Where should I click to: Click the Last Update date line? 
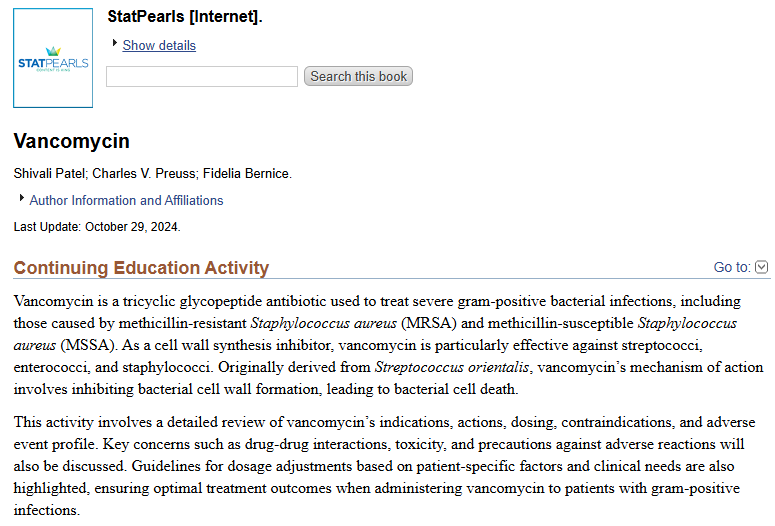(97, 227)
